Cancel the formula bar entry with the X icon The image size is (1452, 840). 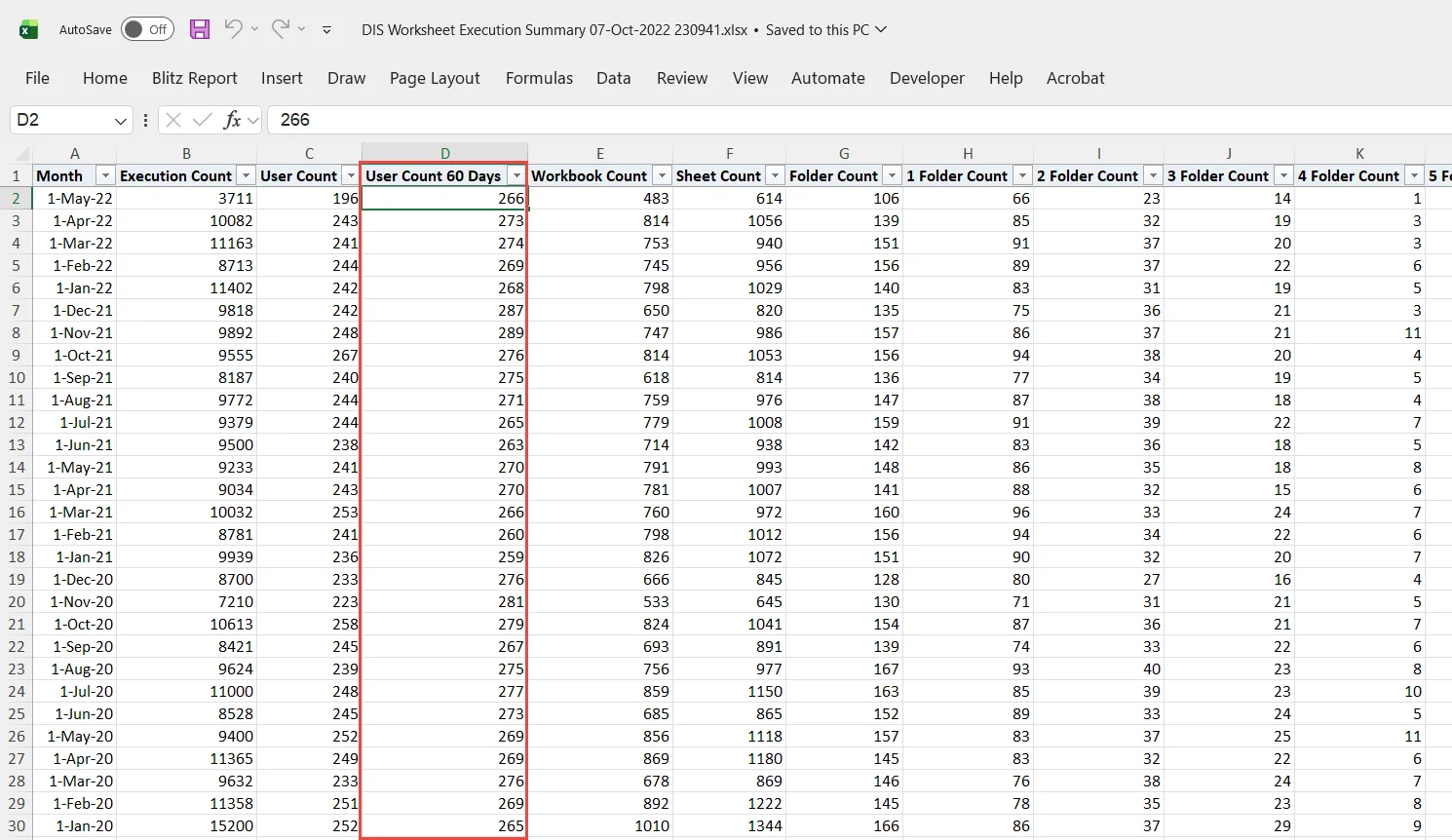(x=173, y=120)
